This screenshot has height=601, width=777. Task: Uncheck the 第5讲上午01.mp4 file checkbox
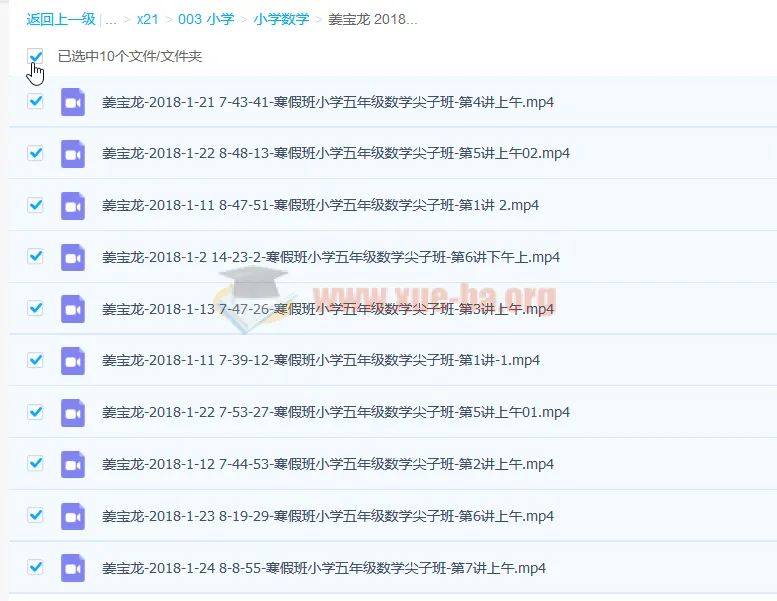pyautogui.click(x=35, y=412)
